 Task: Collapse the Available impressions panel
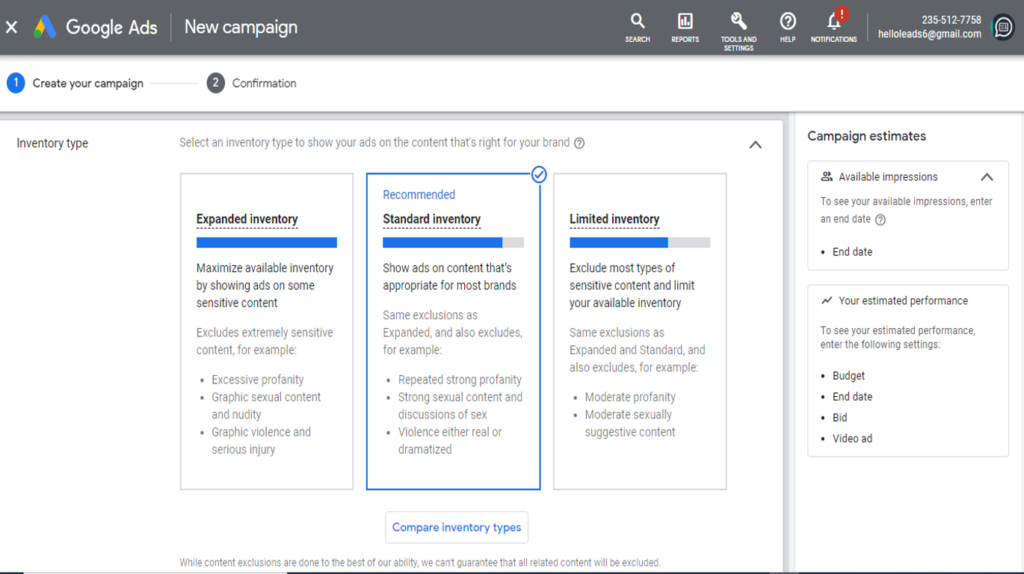coord(986,177)
